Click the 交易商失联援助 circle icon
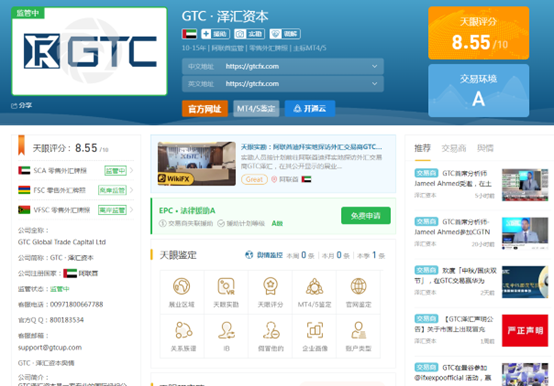 tap(163, 223)
